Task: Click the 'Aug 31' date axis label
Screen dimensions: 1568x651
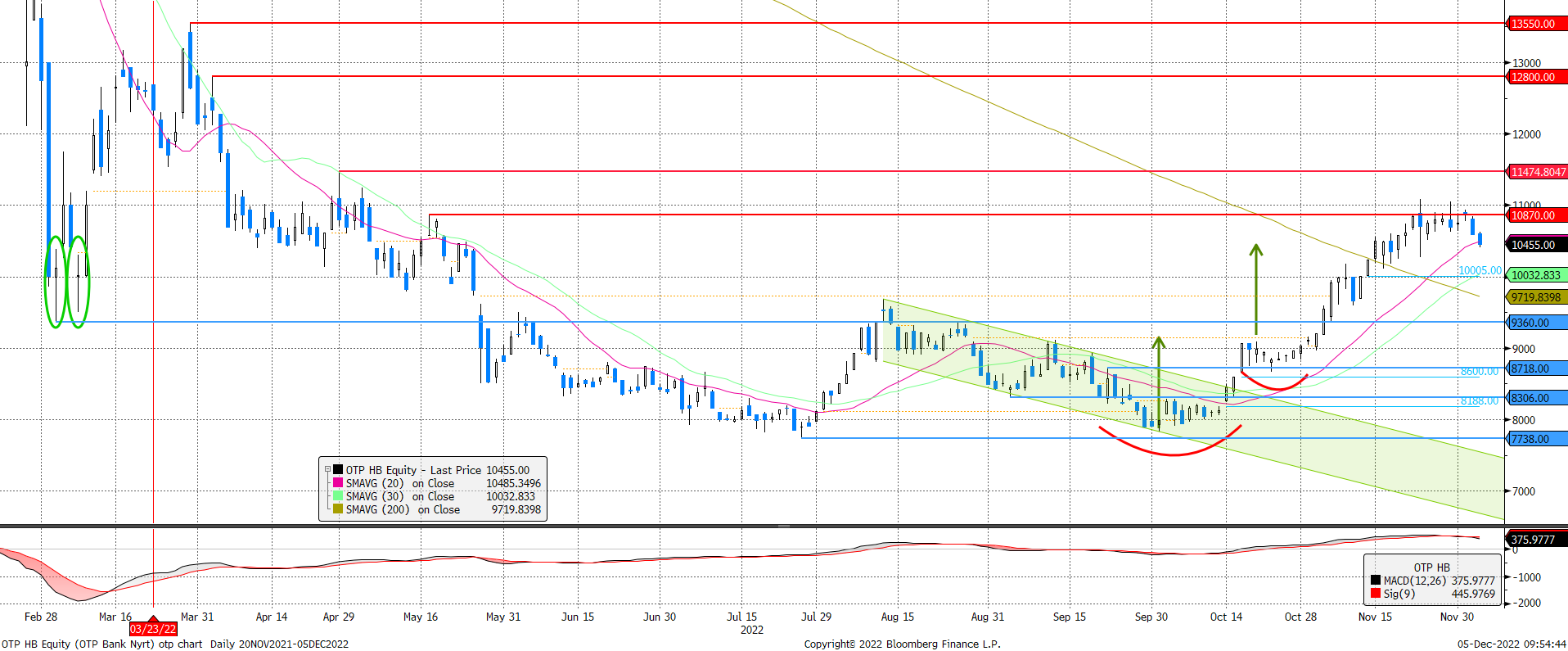Action: (988, 617)
